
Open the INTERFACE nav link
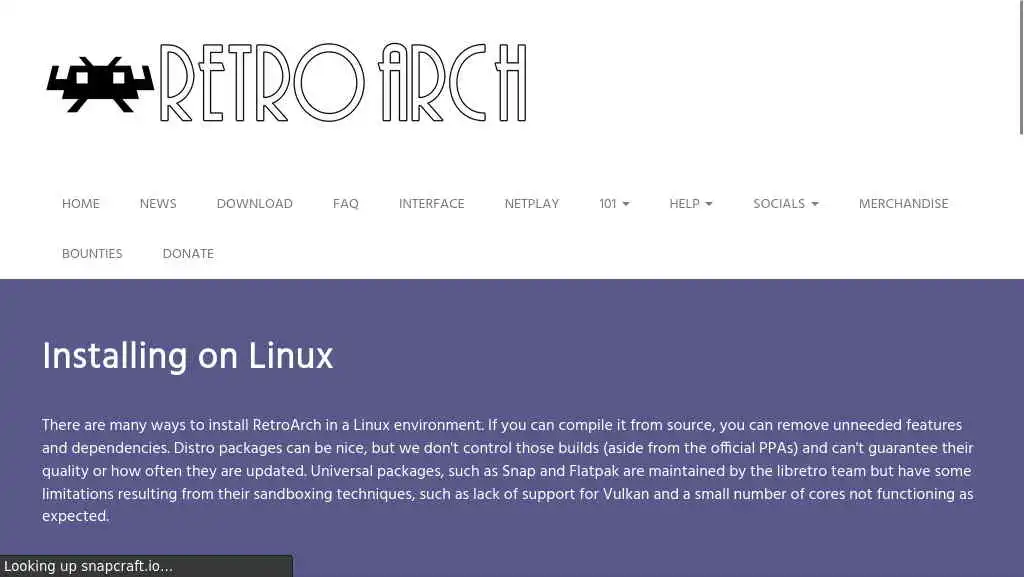(432, 204)
